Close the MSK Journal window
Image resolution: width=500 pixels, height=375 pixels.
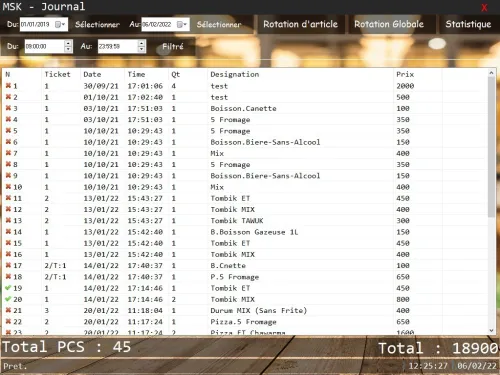click(x=484, y=7)
